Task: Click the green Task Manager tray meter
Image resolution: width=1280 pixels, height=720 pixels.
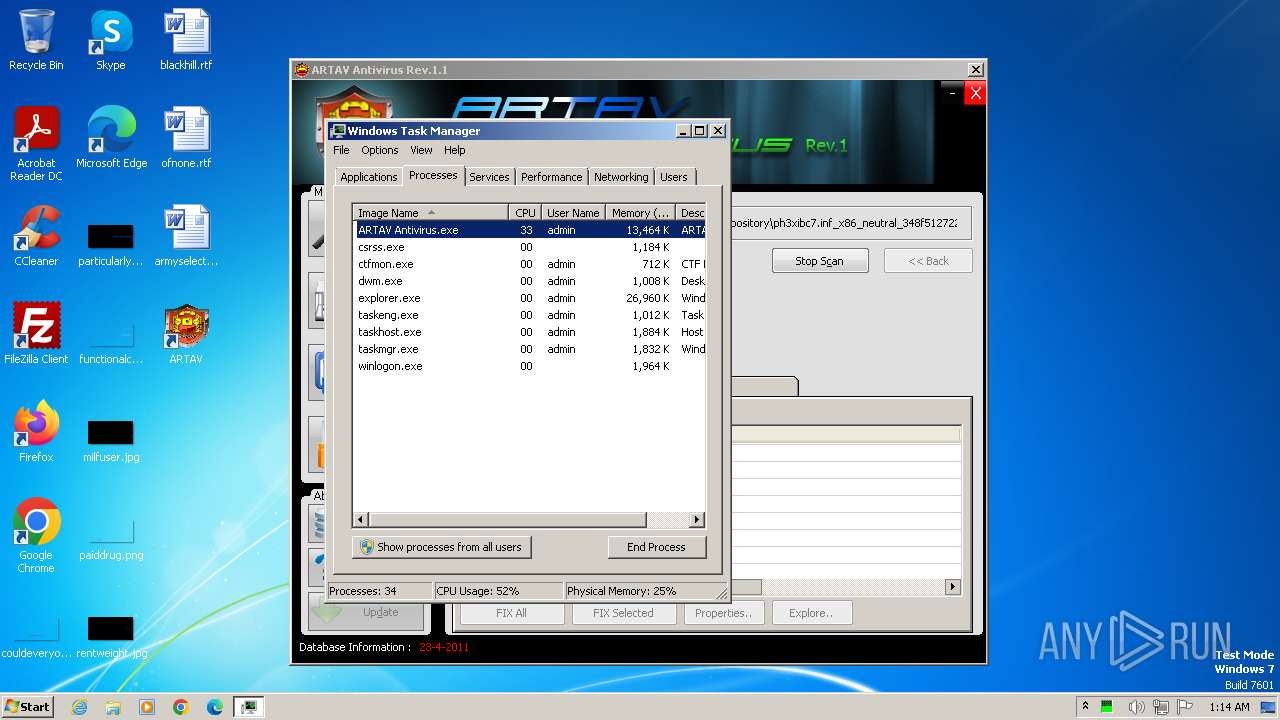Action: (x=1107, y=707)
